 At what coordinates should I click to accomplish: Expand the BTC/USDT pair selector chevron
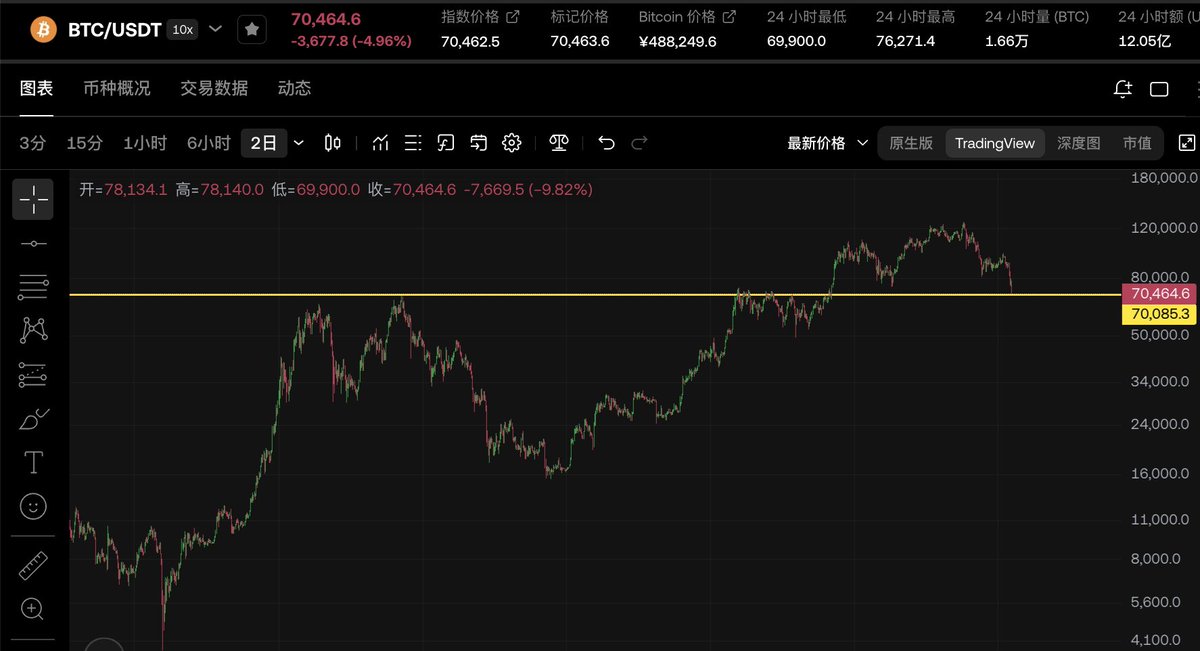pos(216,30)
